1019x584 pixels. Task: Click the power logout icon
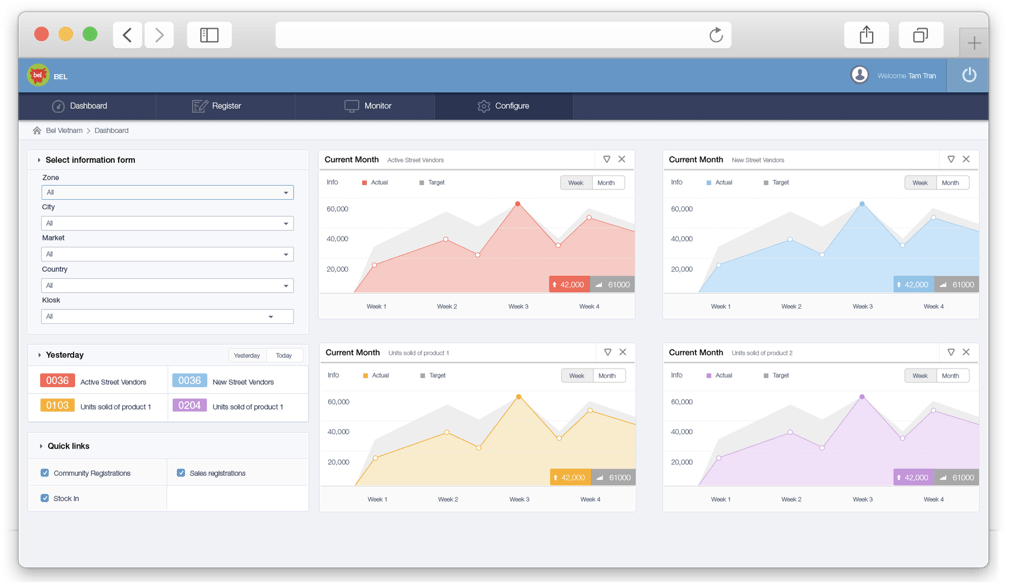coord(968,75)
